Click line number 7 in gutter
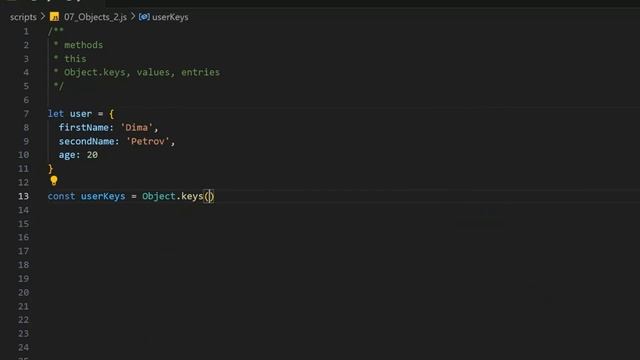The height and width of the screenshot is (360, 640). (x=26, y=114)
